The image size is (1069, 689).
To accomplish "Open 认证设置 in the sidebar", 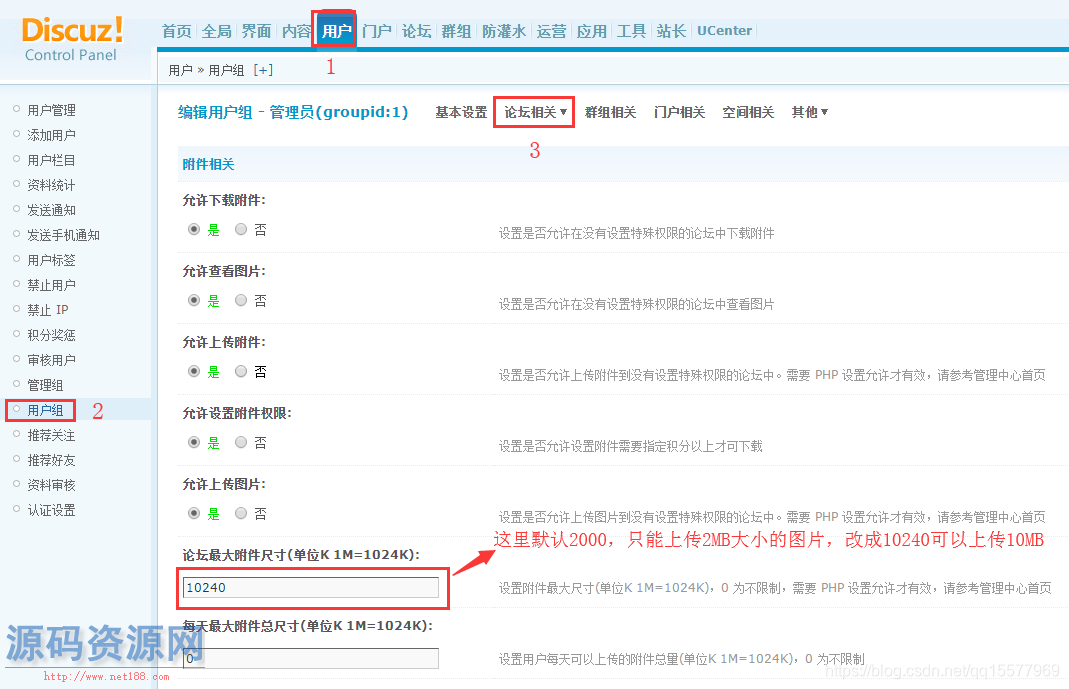I will (x=51, y=510).
